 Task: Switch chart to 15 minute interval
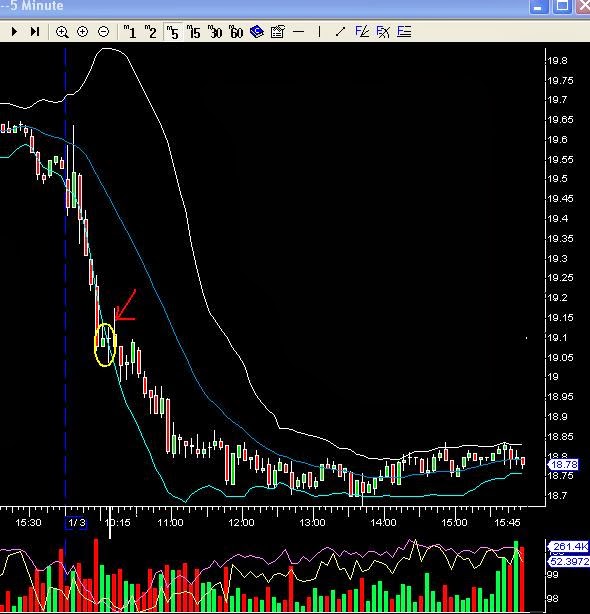[x=193, y=32]
